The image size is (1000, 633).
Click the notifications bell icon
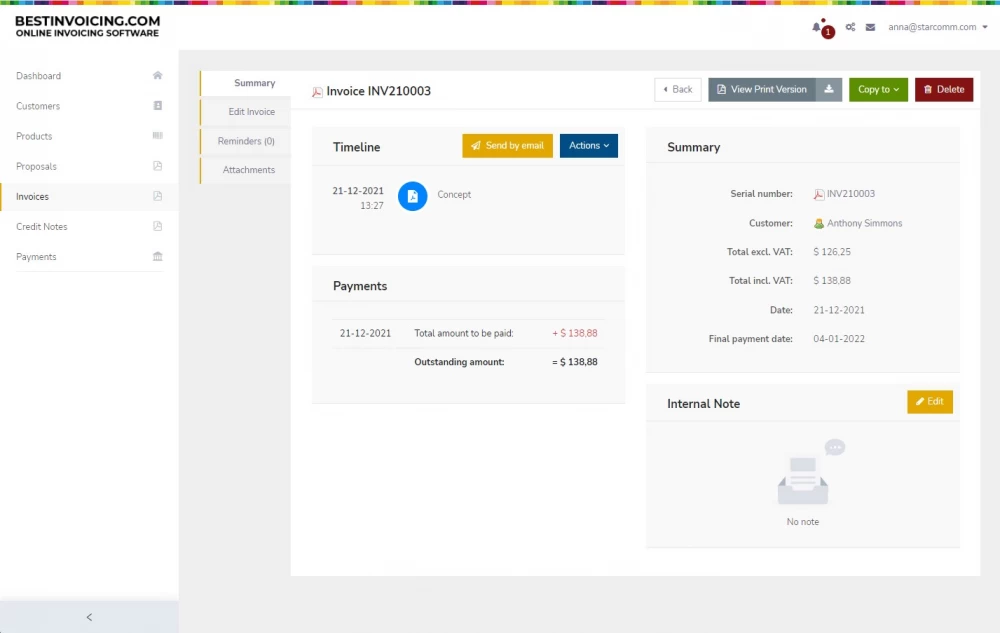tap(817, 28)
